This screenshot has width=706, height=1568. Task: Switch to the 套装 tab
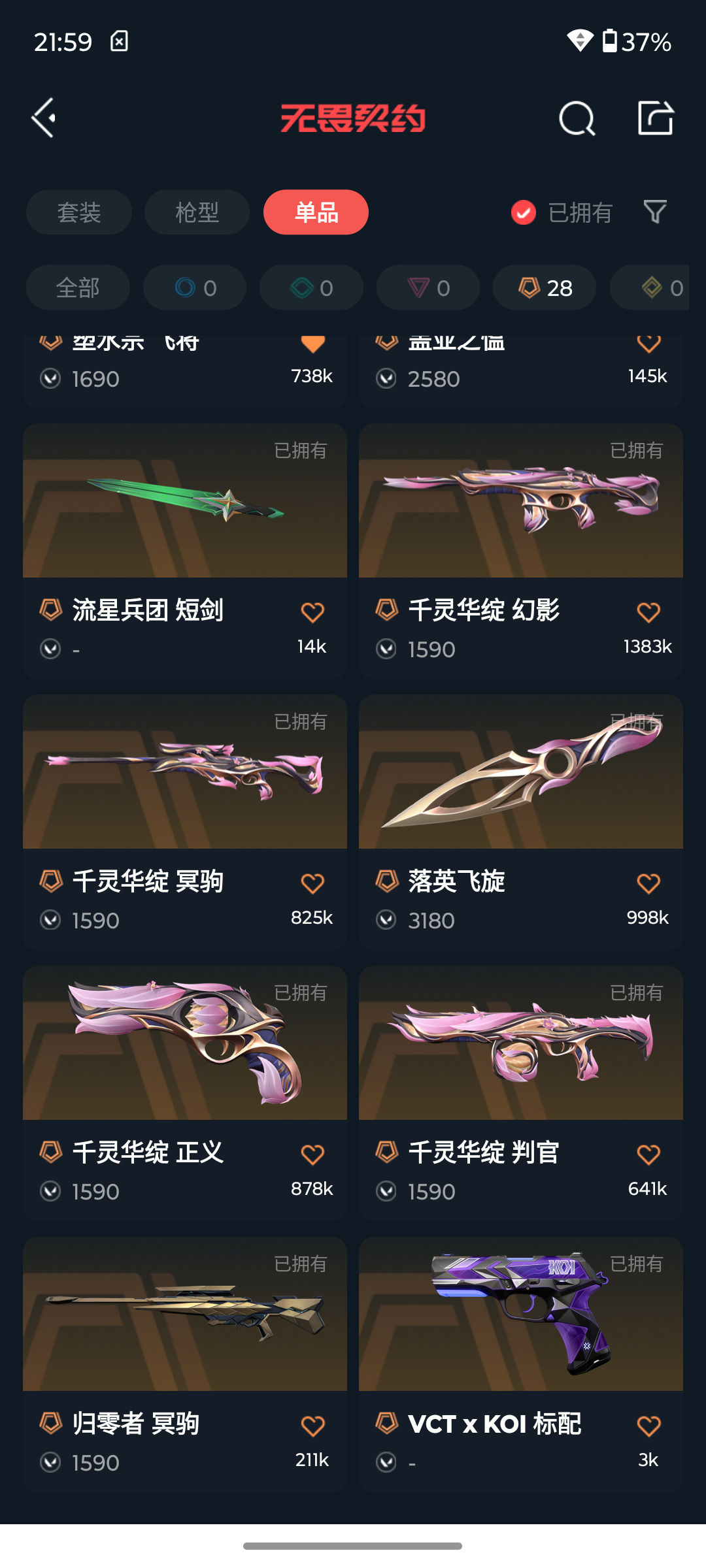point(79,212)
